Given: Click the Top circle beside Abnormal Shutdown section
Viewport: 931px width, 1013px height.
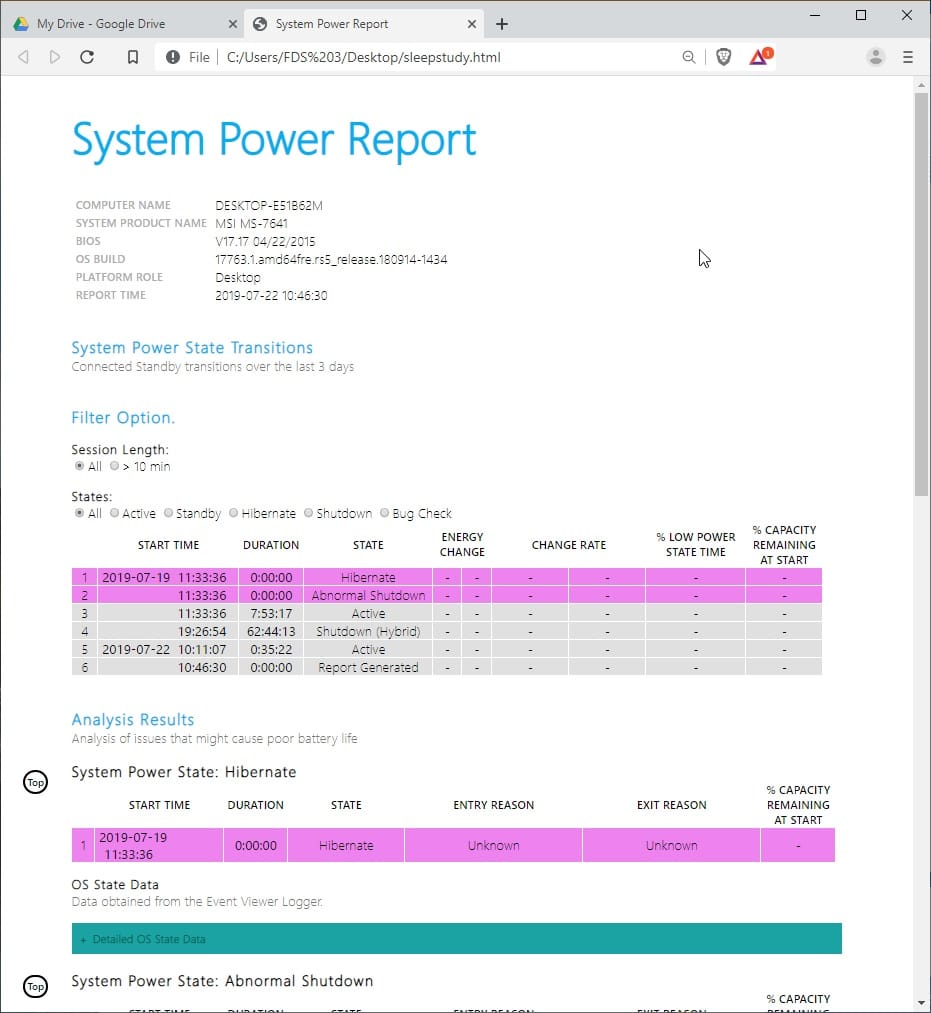Looking at the screenshot, I should 36,986.
